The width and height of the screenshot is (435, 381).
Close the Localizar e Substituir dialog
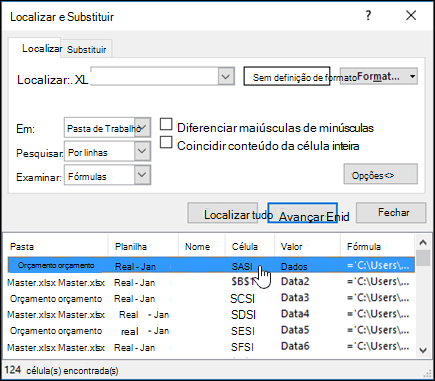[x=411, y=15]
